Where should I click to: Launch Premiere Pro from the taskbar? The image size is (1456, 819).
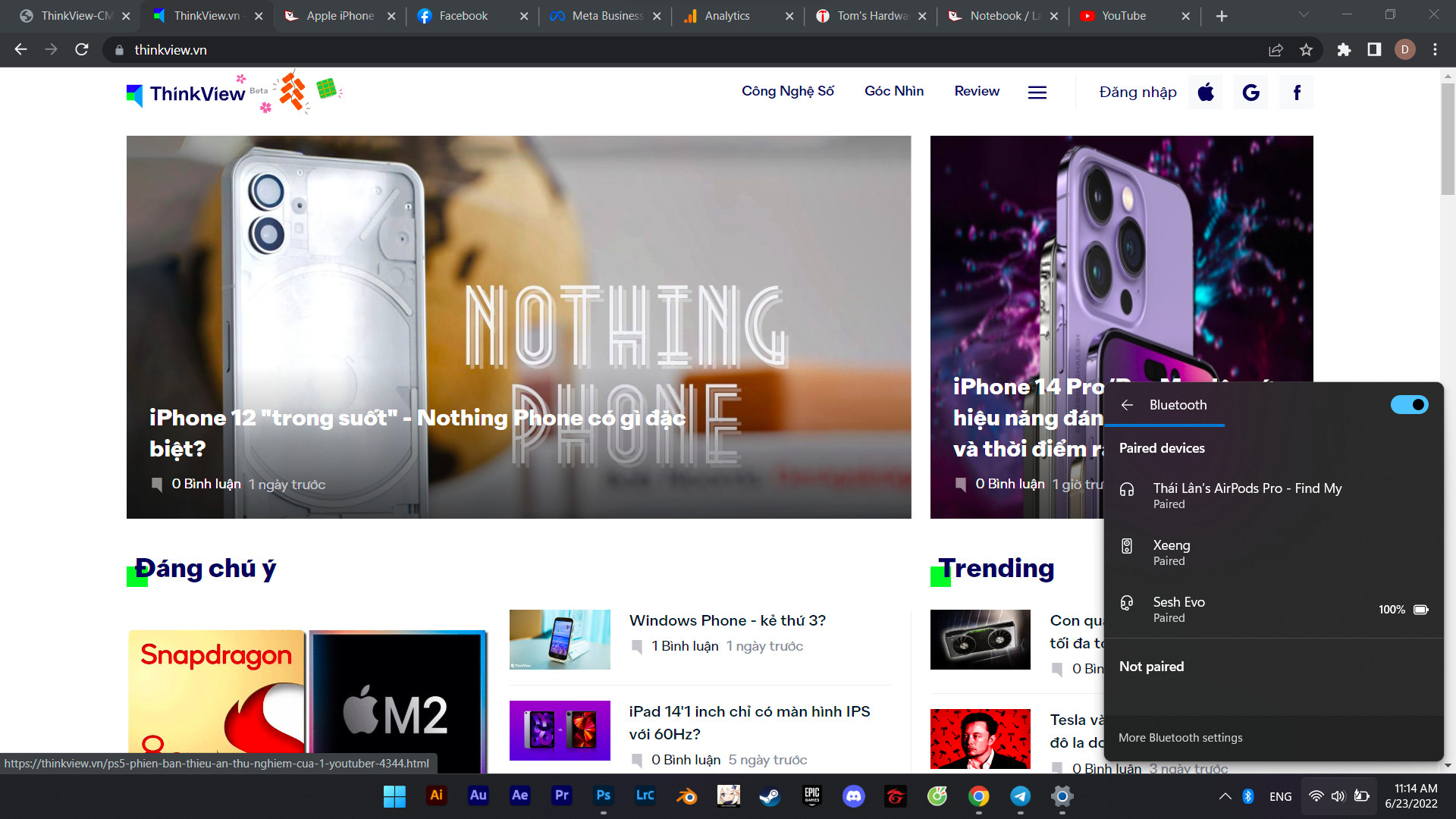pos(561,796)
